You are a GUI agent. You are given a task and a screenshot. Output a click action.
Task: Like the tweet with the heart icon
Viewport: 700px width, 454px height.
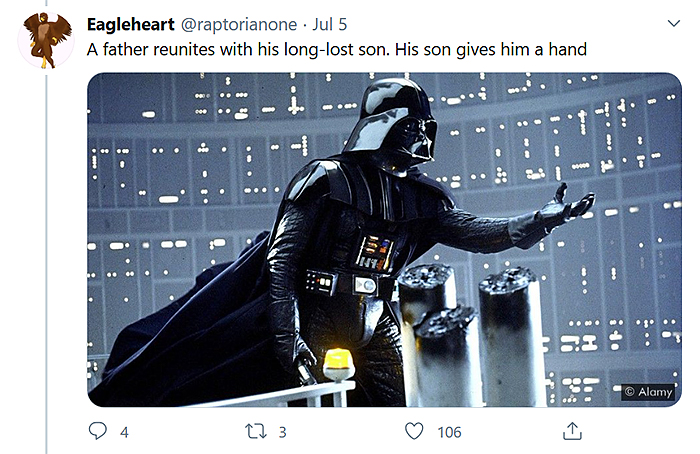click(414, 431)
